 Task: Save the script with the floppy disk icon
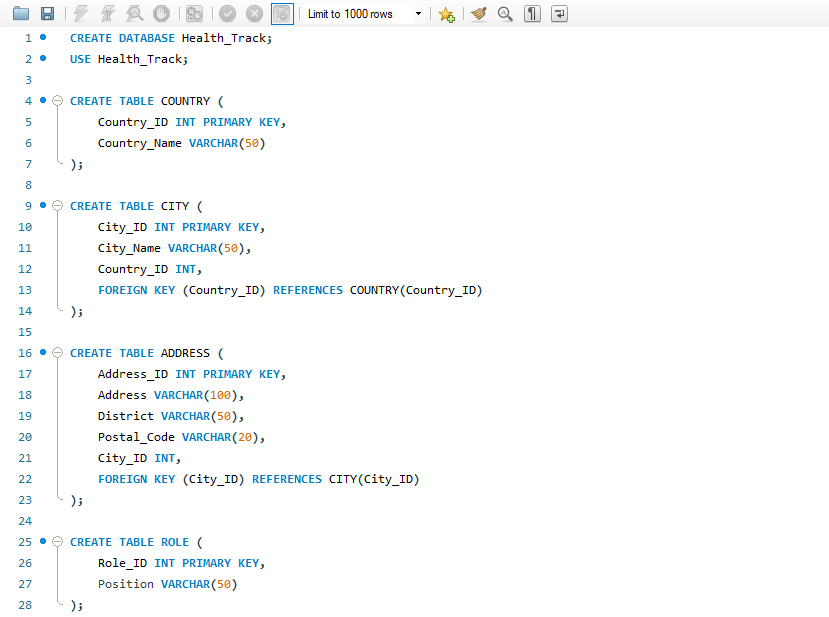click(46, 14)
